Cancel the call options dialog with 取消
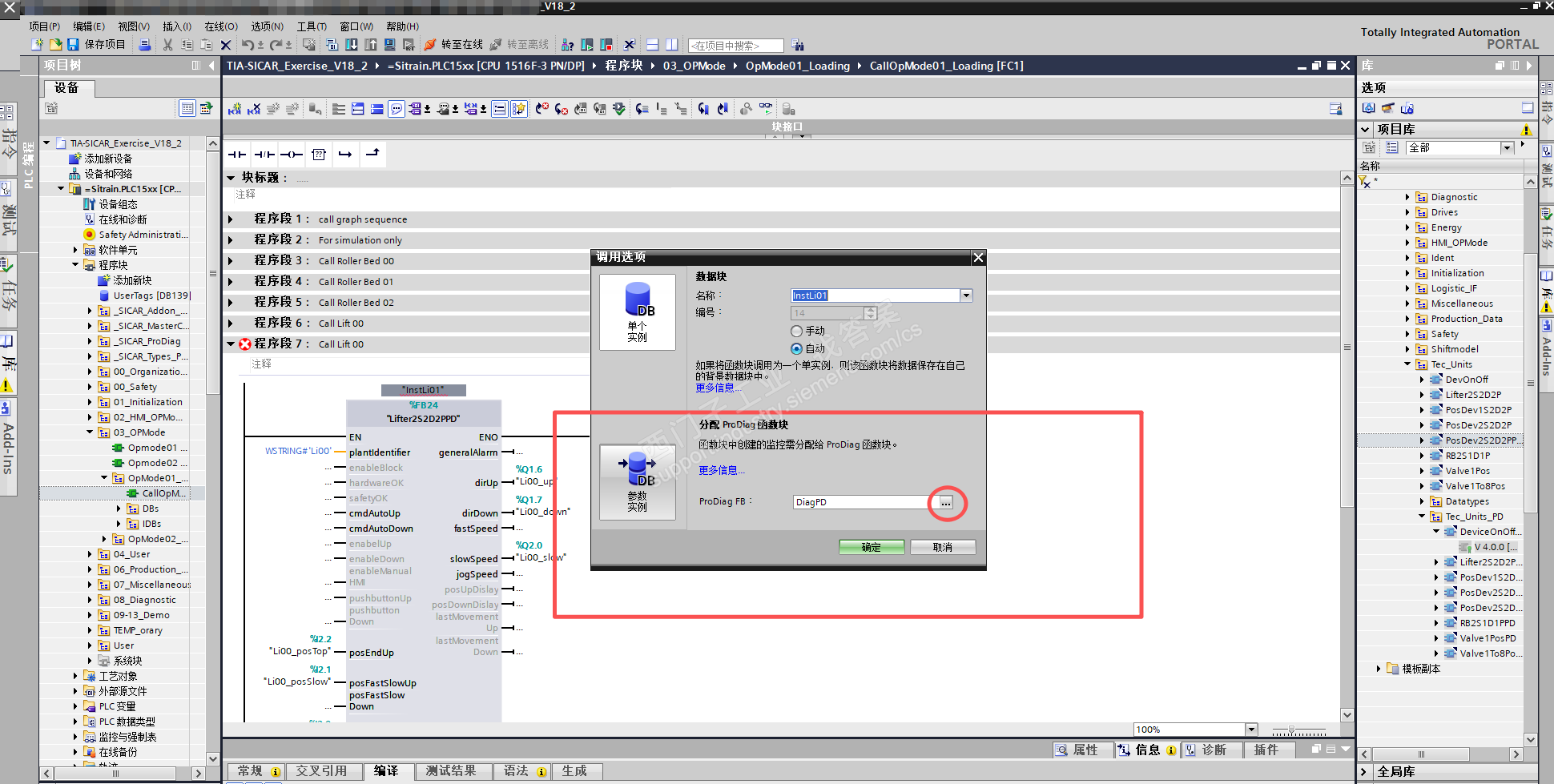 point(943,547)
